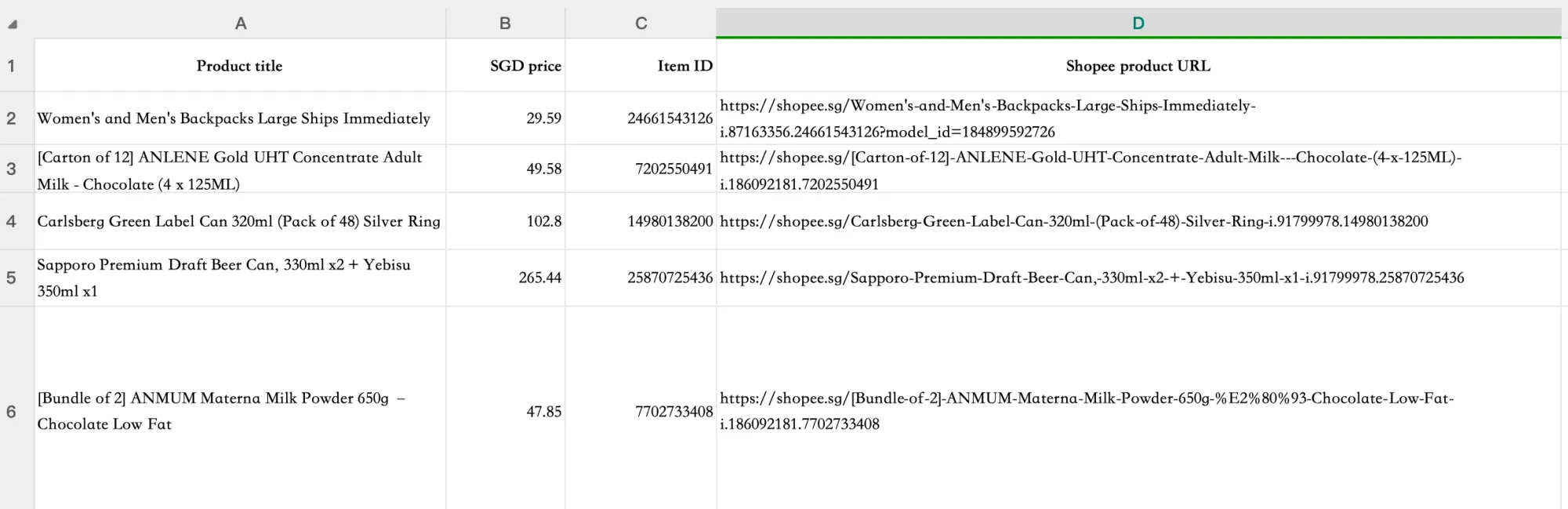Click the price cell 49.58

click(506, 169)
